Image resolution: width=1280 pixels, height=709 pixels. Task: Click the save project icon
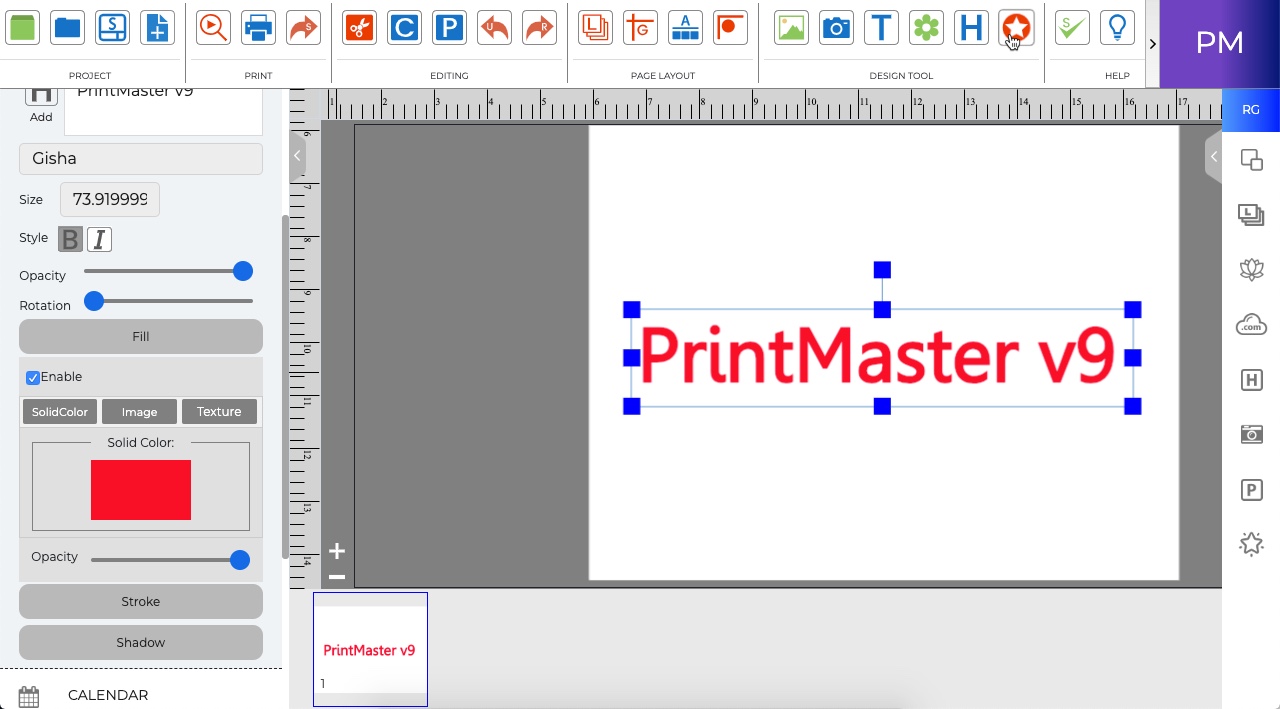click(112, 28)
